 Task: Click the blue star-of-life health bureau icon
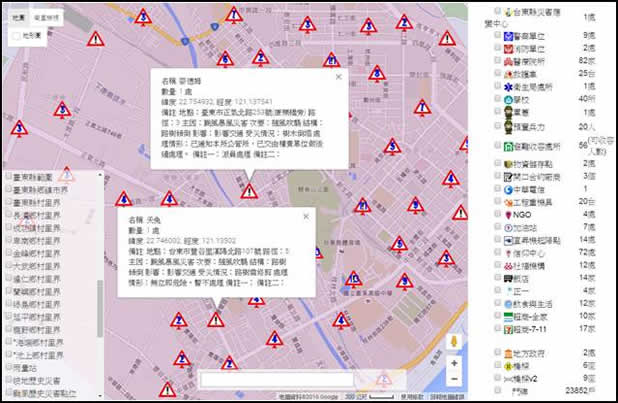coord(508,87)
